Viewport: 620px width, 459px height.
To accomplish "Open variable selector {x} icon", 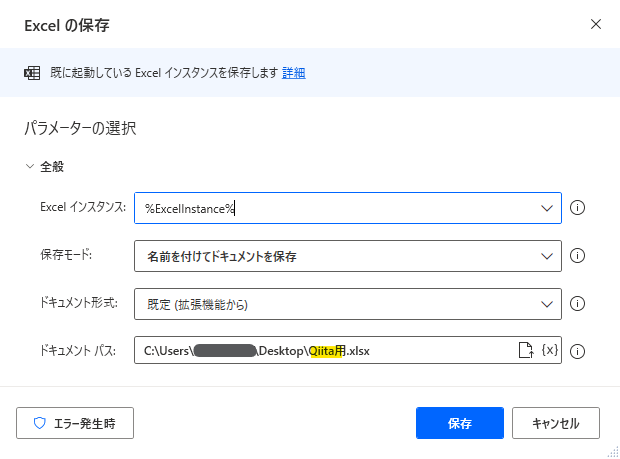I will [550, 350].
